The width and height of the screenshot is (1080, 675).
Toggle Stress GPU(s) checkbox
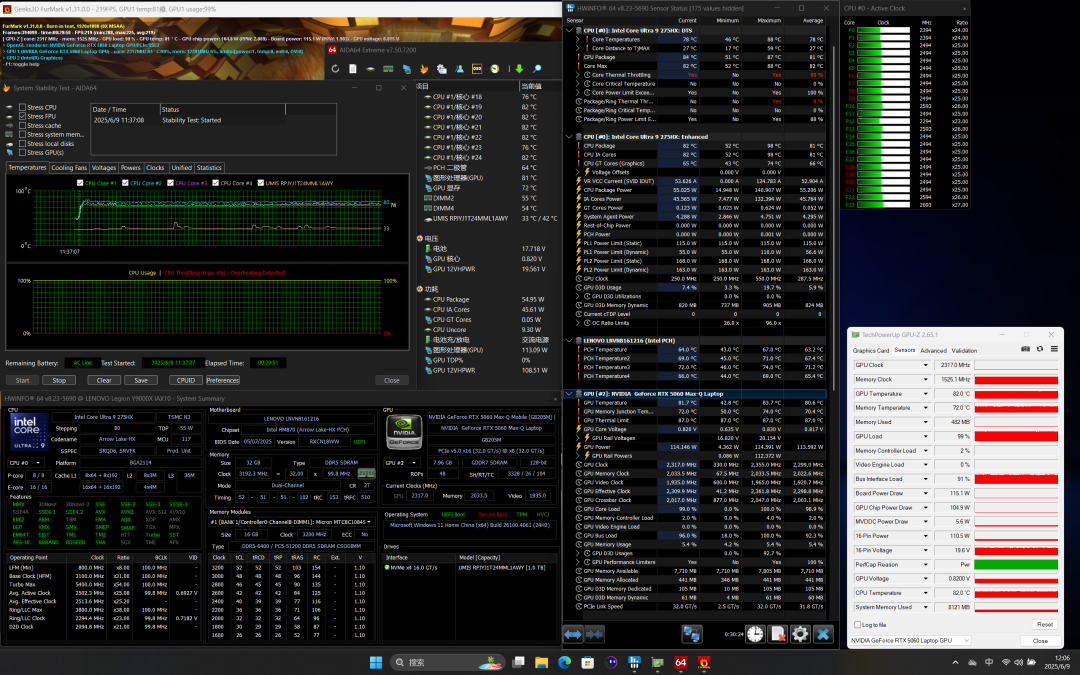23,152
